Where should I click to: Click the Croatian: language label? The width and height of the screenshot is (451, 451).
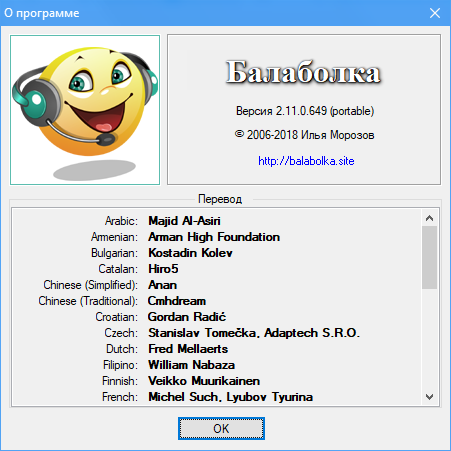pyautogui.click(x=116, y=317)
